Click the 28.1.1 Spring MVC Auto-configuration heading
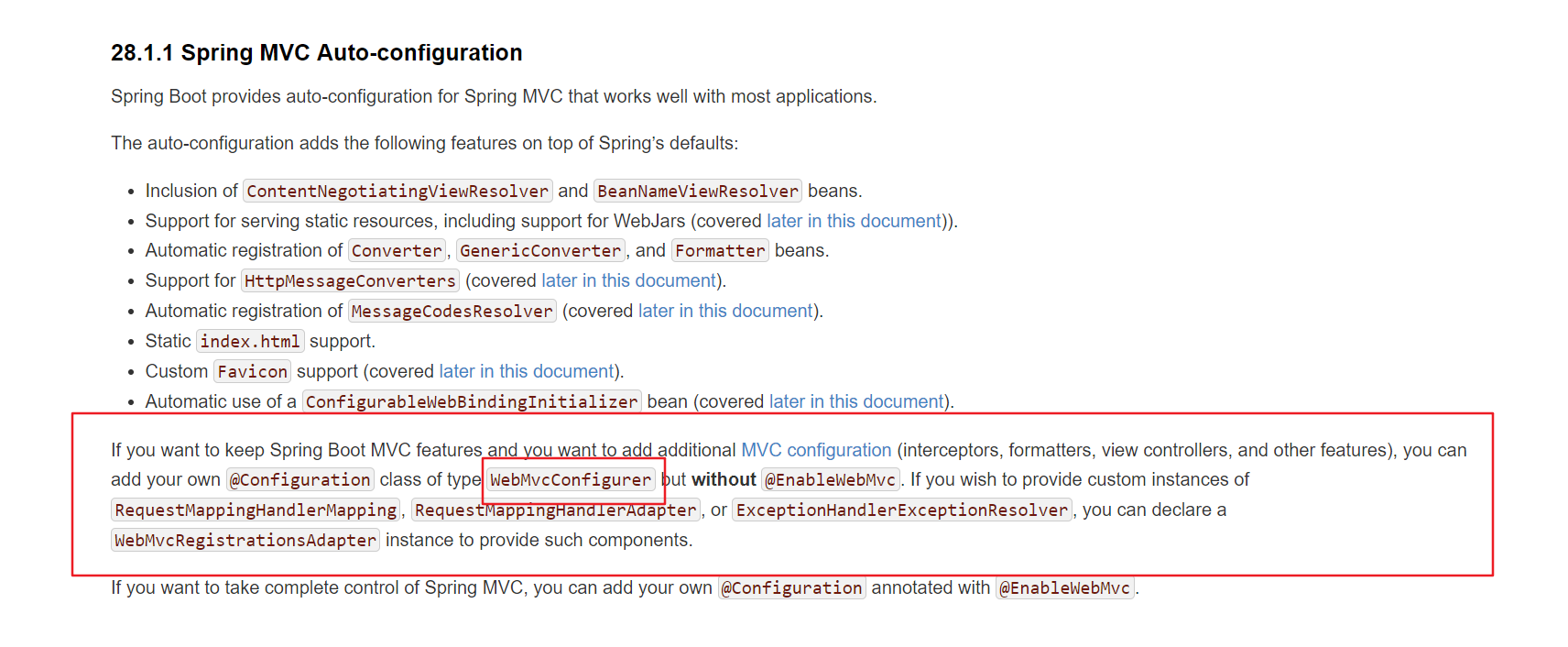 (317, 53)
